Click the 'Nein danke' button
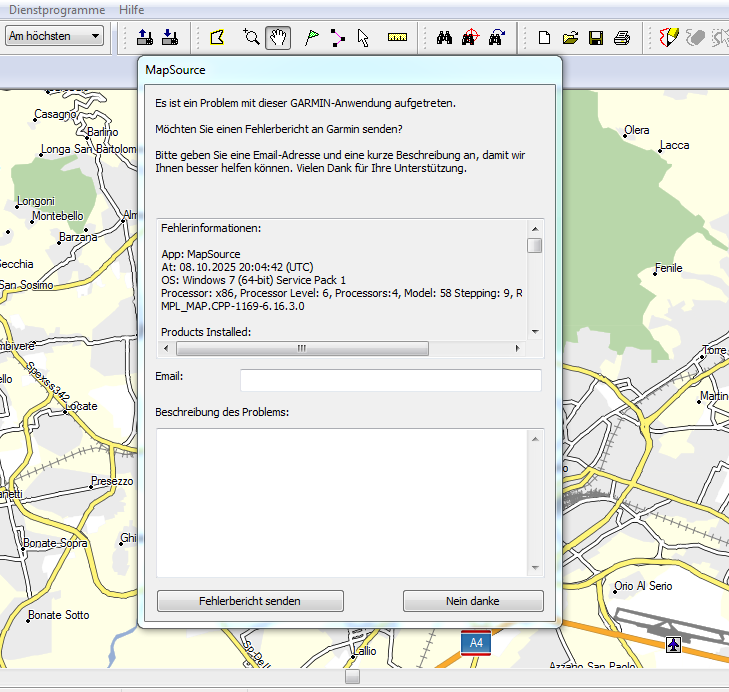Screen dimensions: 729x692 (473, 601)
